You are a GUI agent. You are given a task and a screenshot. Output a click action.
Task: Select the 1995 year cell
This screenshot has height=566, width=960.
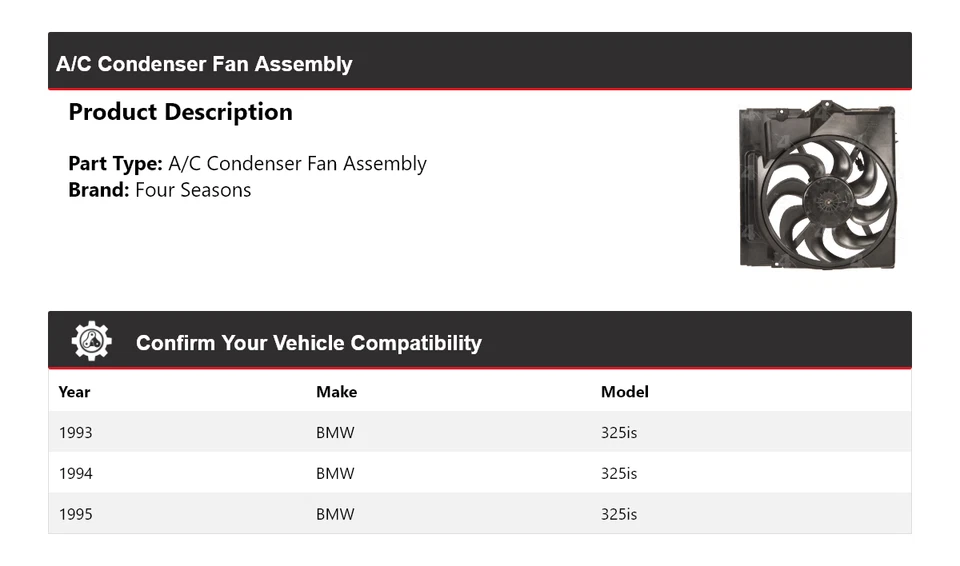(x=75, y=514)
